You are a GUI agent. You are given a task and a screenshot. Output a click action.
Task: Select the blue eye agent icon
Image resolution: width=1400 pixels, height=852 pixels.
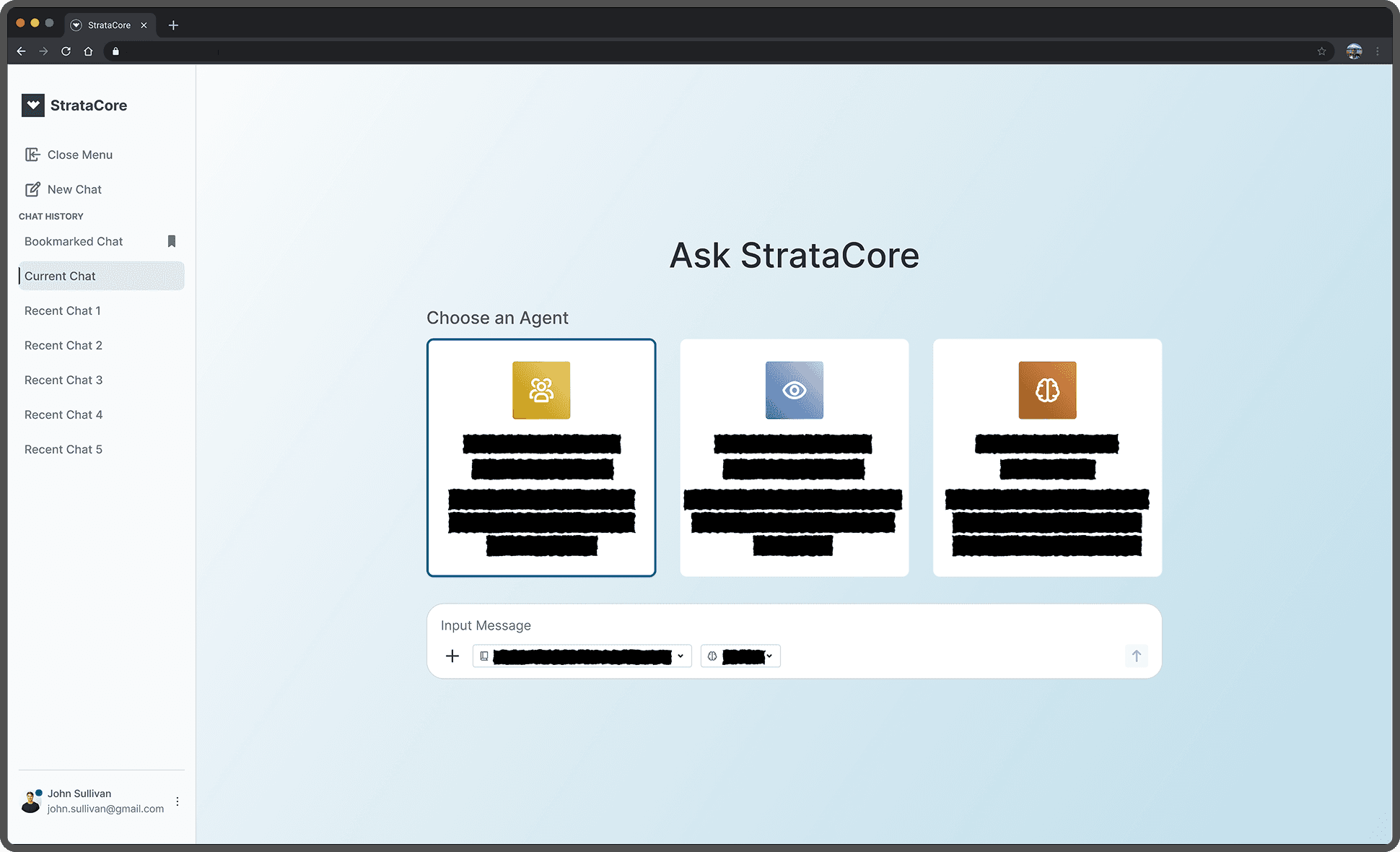[794, 390]
